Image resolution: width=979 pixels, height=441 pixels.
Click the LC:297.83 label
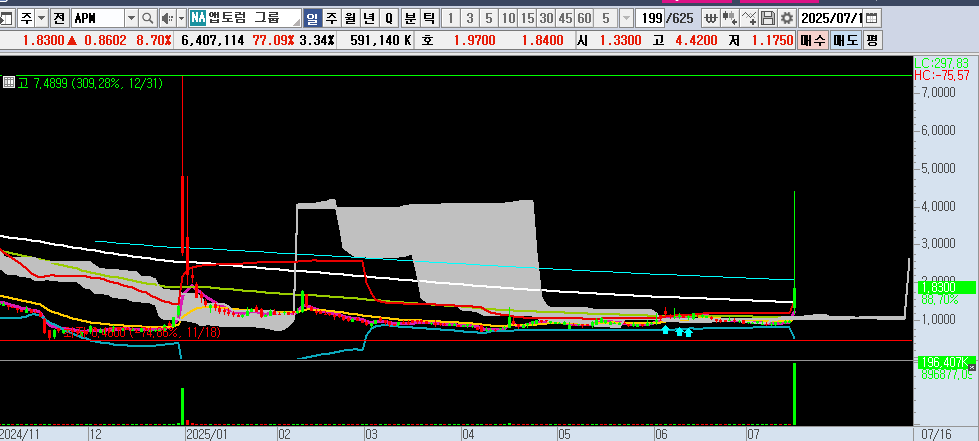point(943,63)
